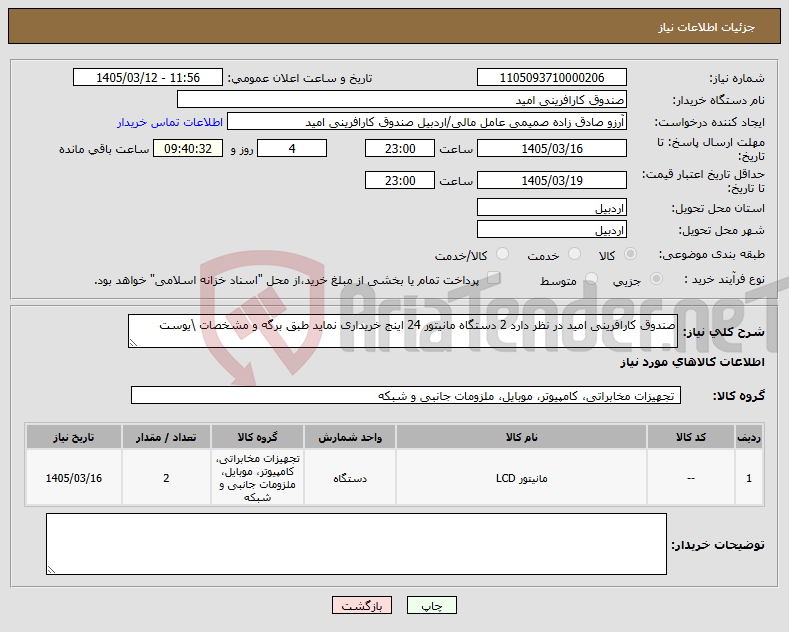Click the resize handle of شرح کلی نیاز box
This screenshot has width=789, height=632.
pos(133,343)
